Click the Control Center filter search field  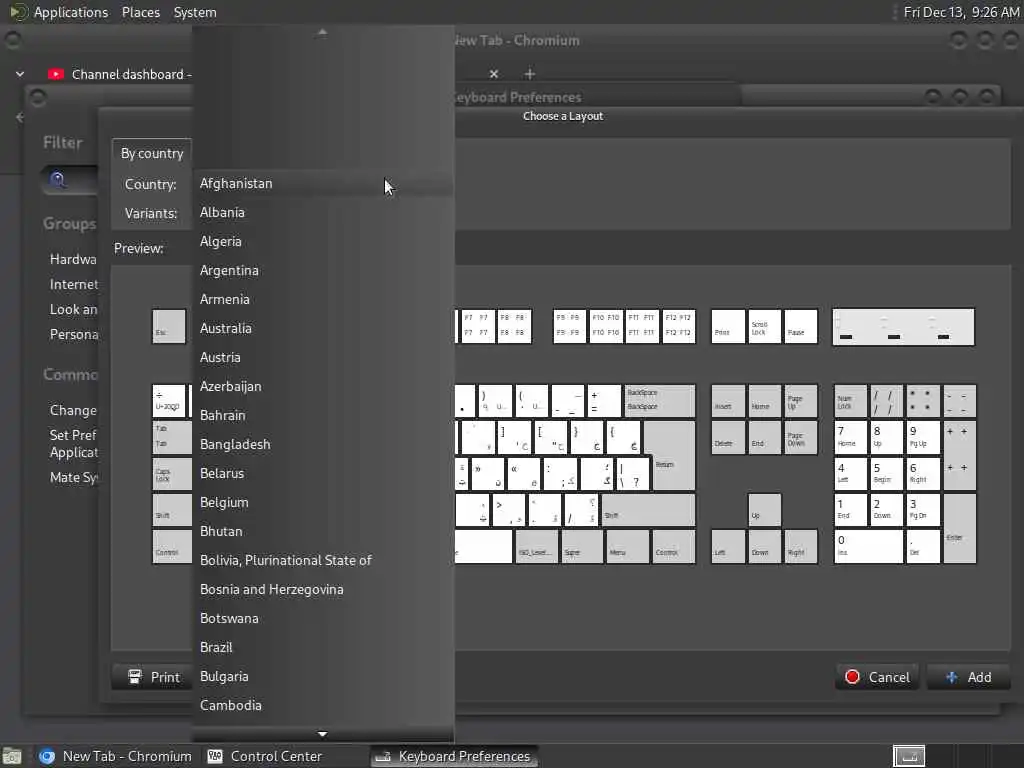coord(71,180)
